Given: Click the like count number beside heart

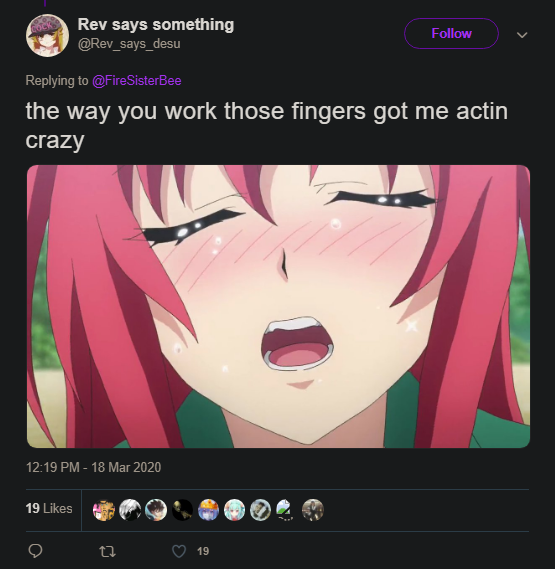Looking at the screenshot, I should [203, 551].
